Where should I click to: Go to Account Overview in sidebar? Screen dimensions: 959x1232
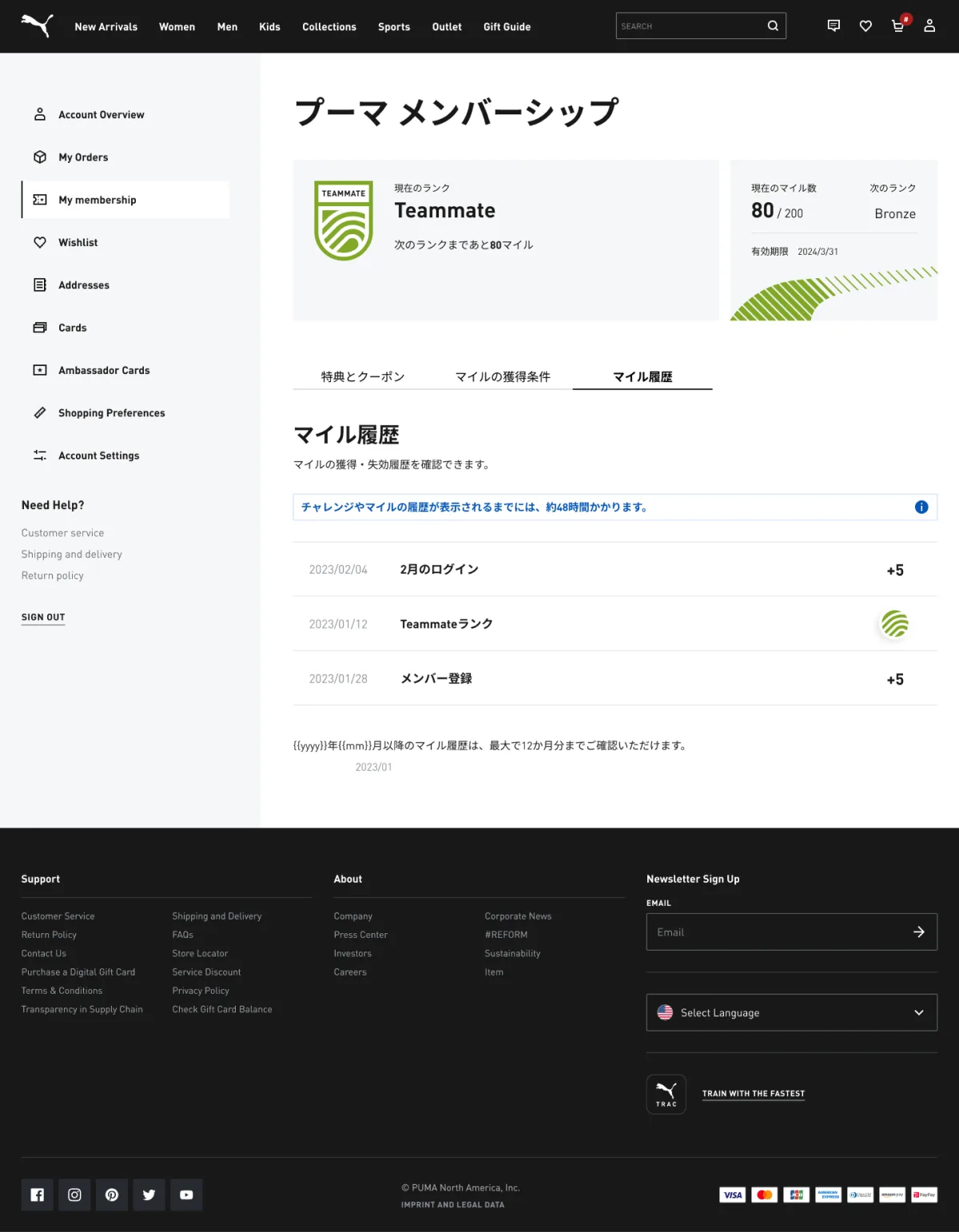pyautogui.click(x=125, y=114)
